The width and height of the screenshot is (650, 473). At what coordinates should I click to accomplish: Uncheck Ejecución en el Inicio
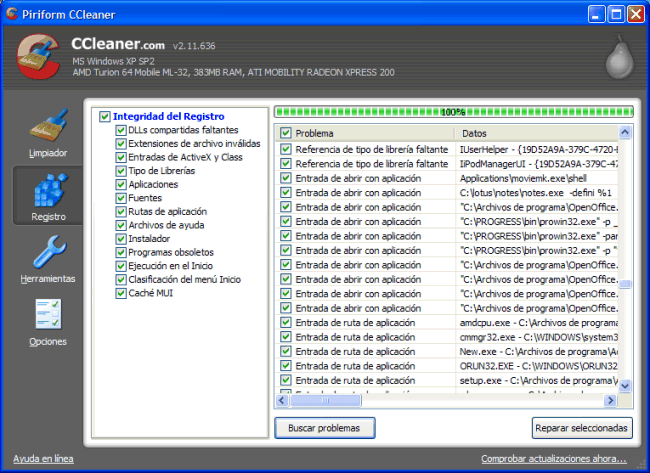tap(121, 266)
